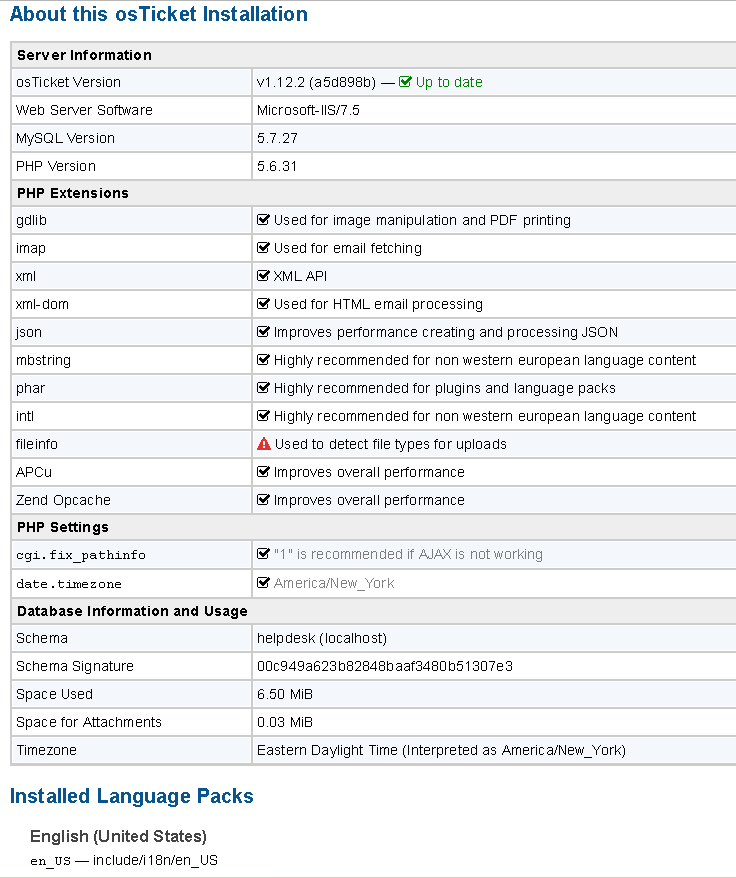Click the date.timezone check icon

[x=263, y=583]
